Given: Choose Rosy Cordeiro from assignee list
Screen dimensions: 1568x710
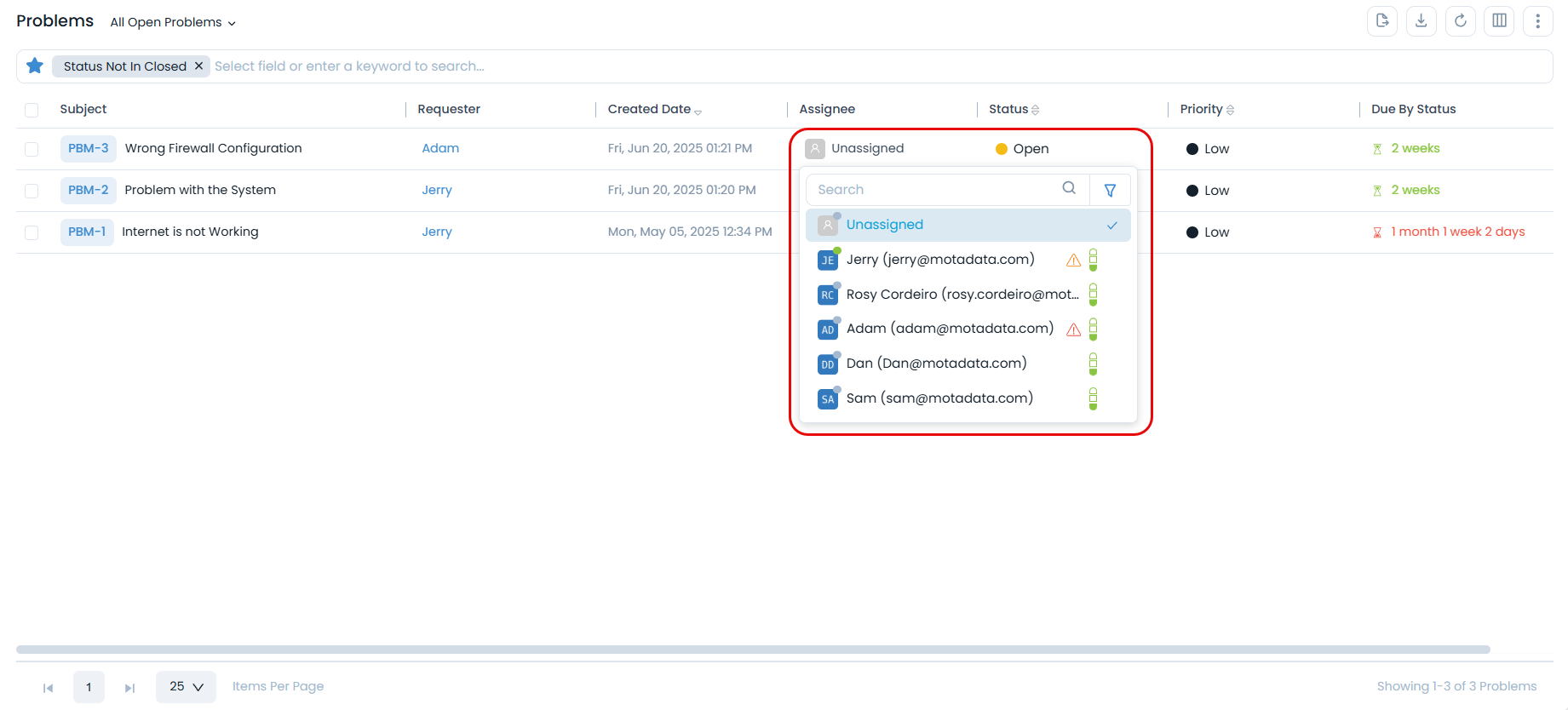Looking at the screenshot, I should pos(962,295).
